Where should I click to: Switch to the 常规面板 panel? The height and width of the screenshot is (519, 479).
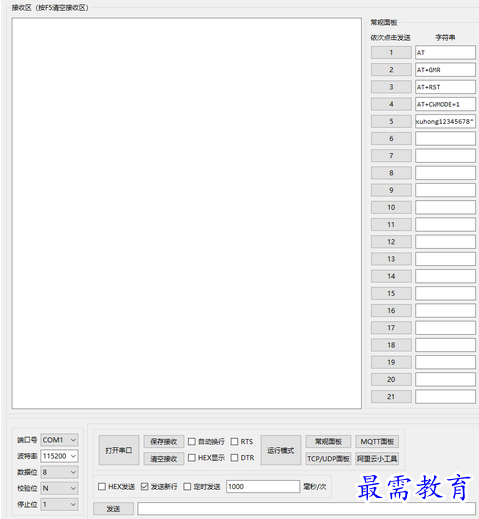(x=328, y=441)
